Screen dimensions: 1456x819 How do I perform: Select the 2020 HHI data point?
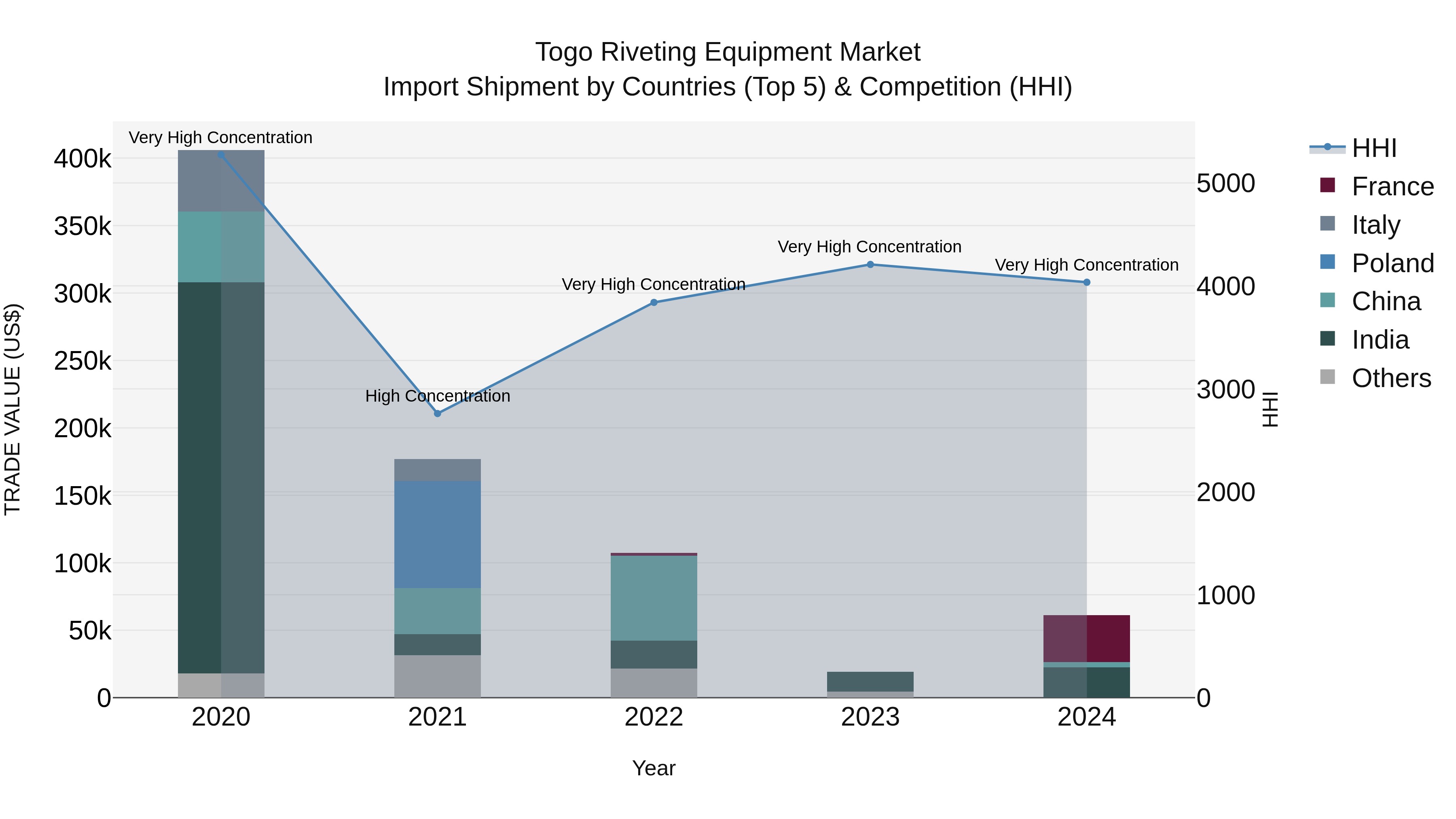point(221,155)
